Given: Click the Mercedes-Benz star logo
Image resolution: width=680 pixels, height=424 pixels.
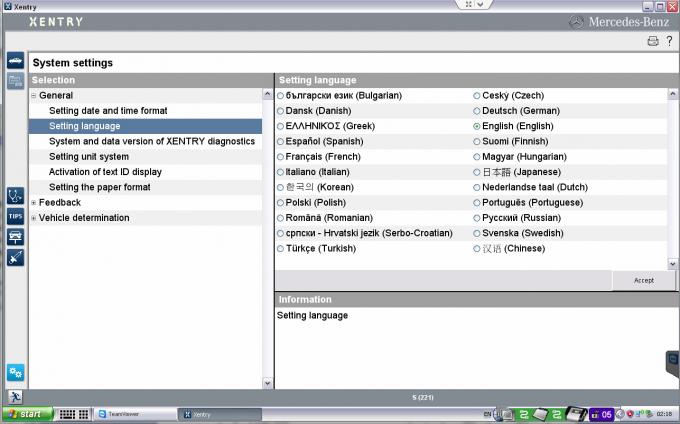Looking at the screenshot, I should [x=576, y=22].
